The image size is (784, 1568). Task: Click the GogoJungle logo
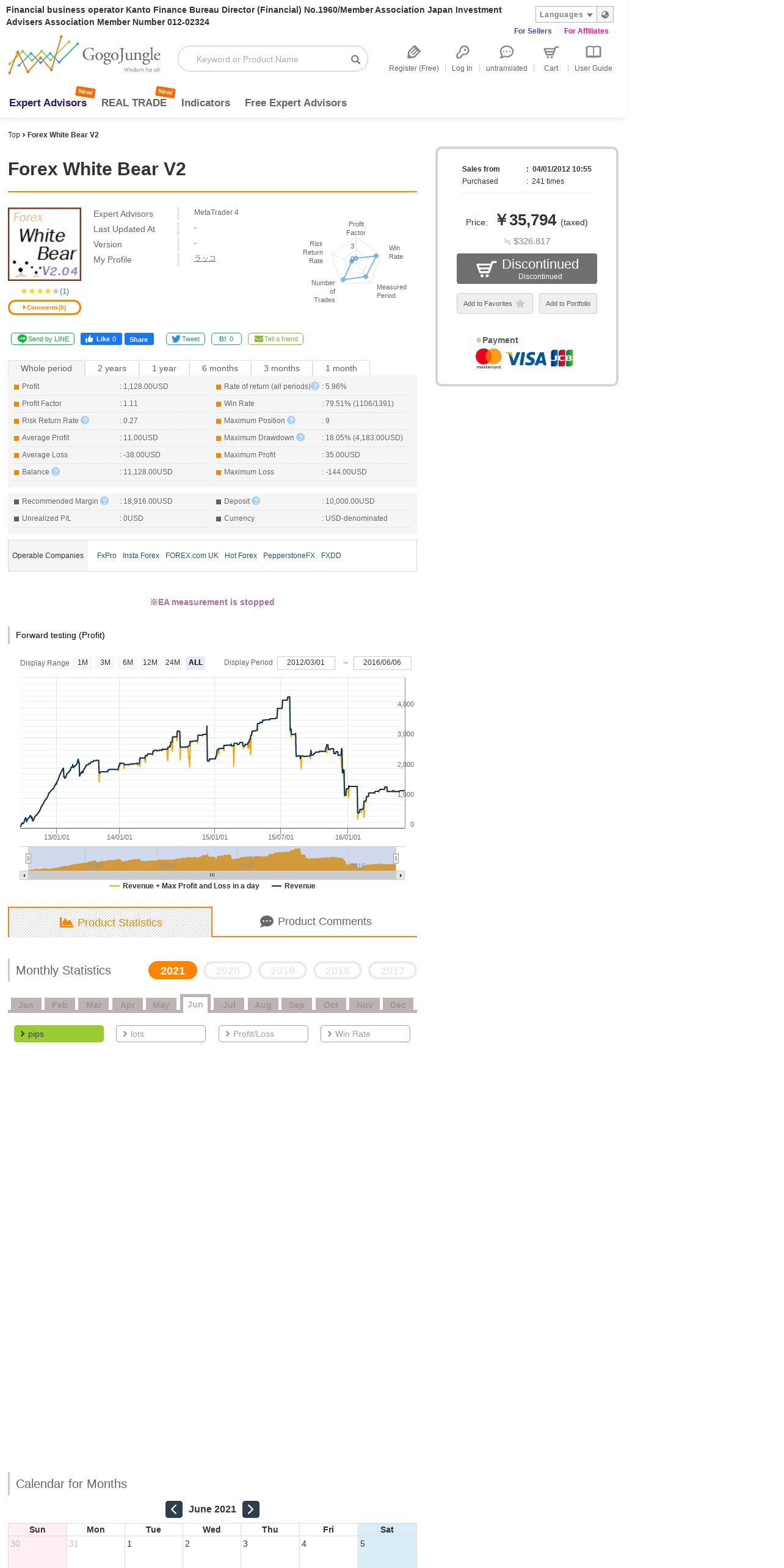pyautogui.click(x=84, y=55)
